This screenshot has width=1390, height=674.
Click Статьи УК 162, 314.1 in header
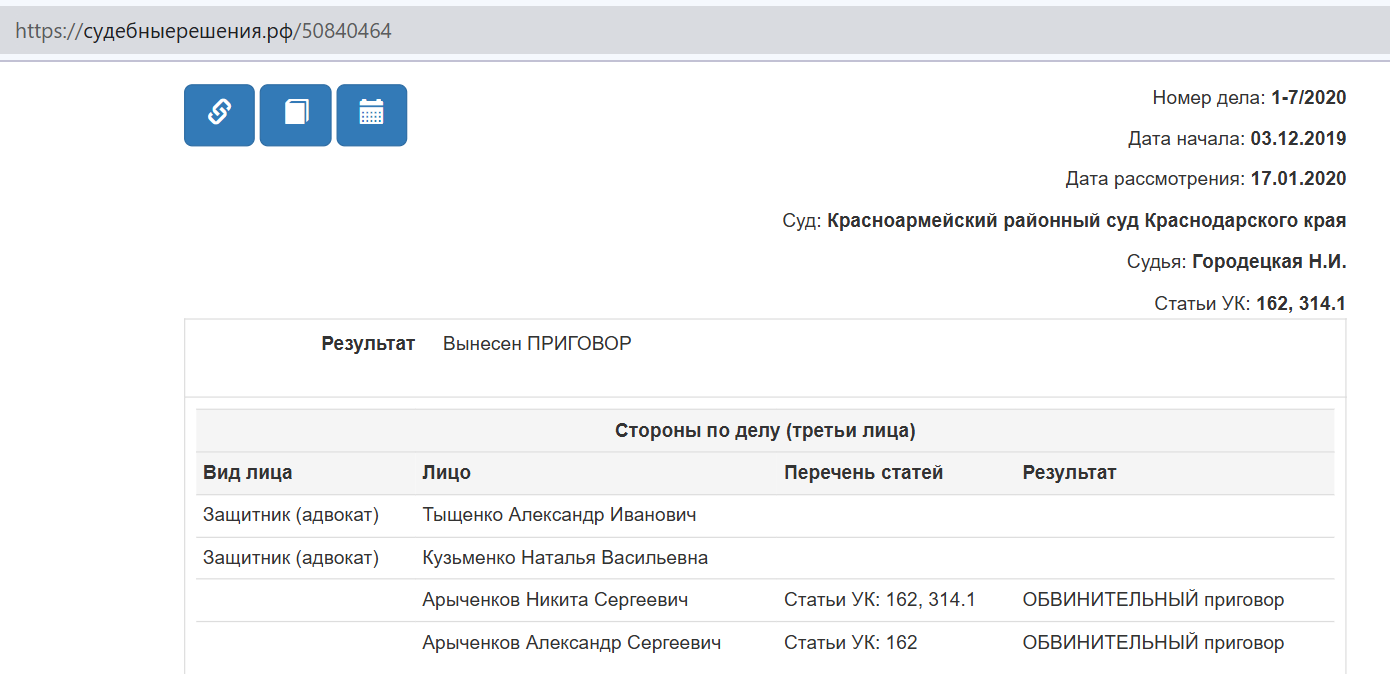click(x=1298, y=303)
